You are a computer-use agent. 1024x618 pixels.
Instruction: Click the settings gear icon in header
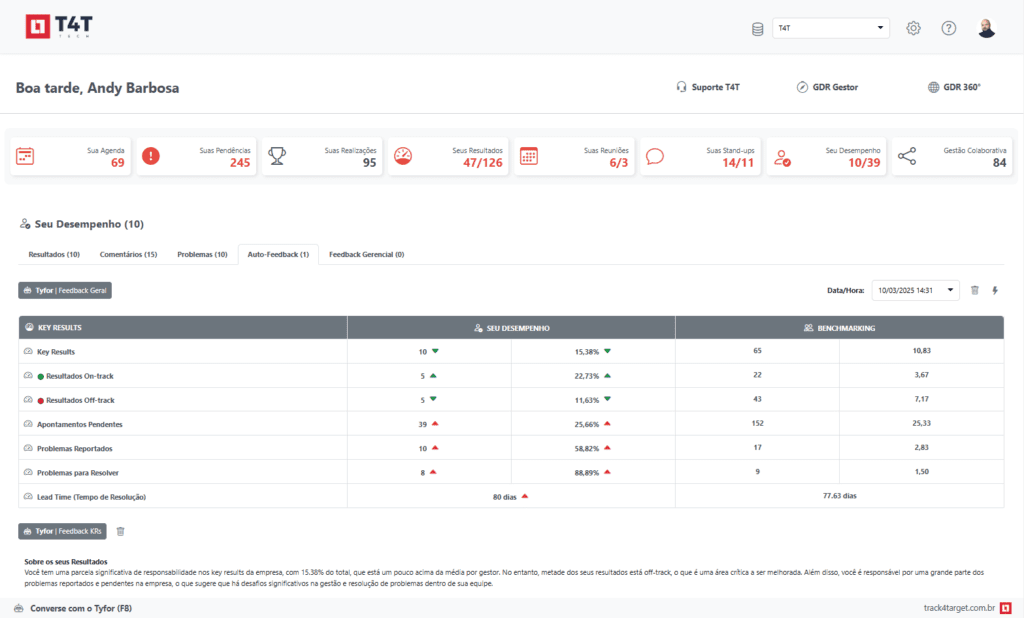(x=913, y=28)
